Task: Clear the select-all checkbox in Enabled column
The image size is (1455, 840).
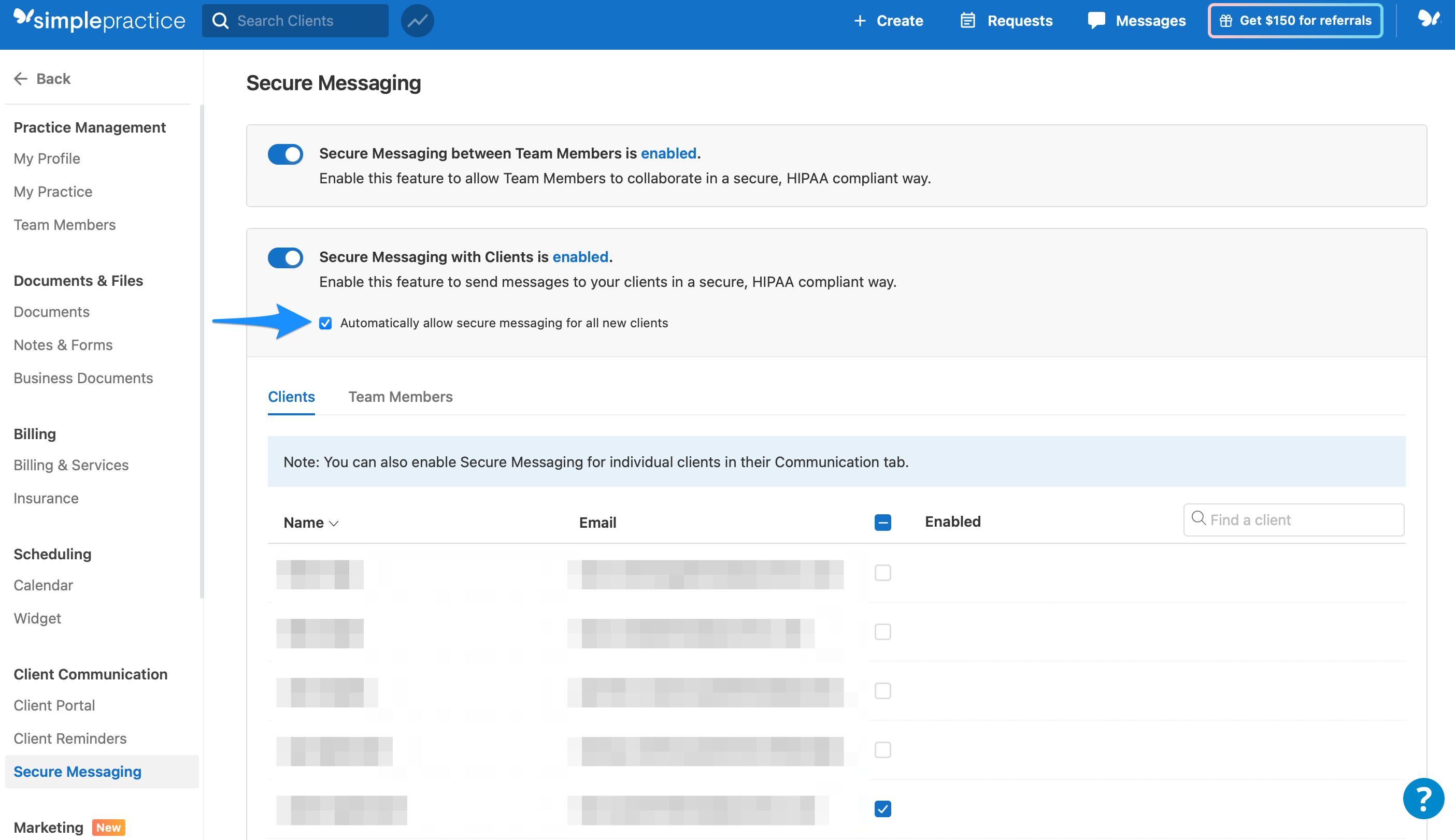Action: [x=882, y=522]
